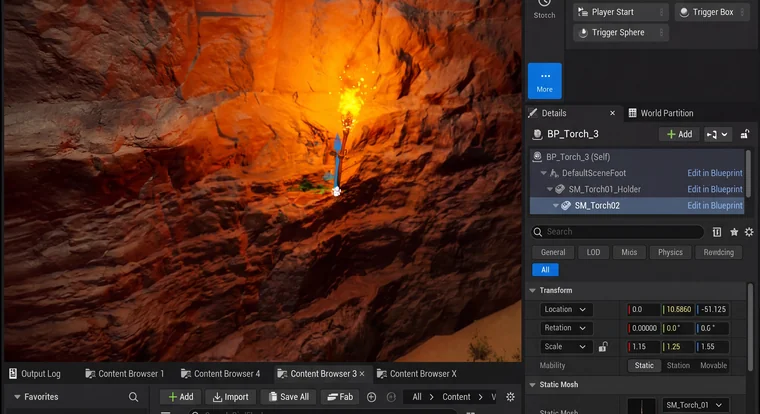Open Fab from Content Browser toolbar

pyautogui.click(x=340, y=397)
